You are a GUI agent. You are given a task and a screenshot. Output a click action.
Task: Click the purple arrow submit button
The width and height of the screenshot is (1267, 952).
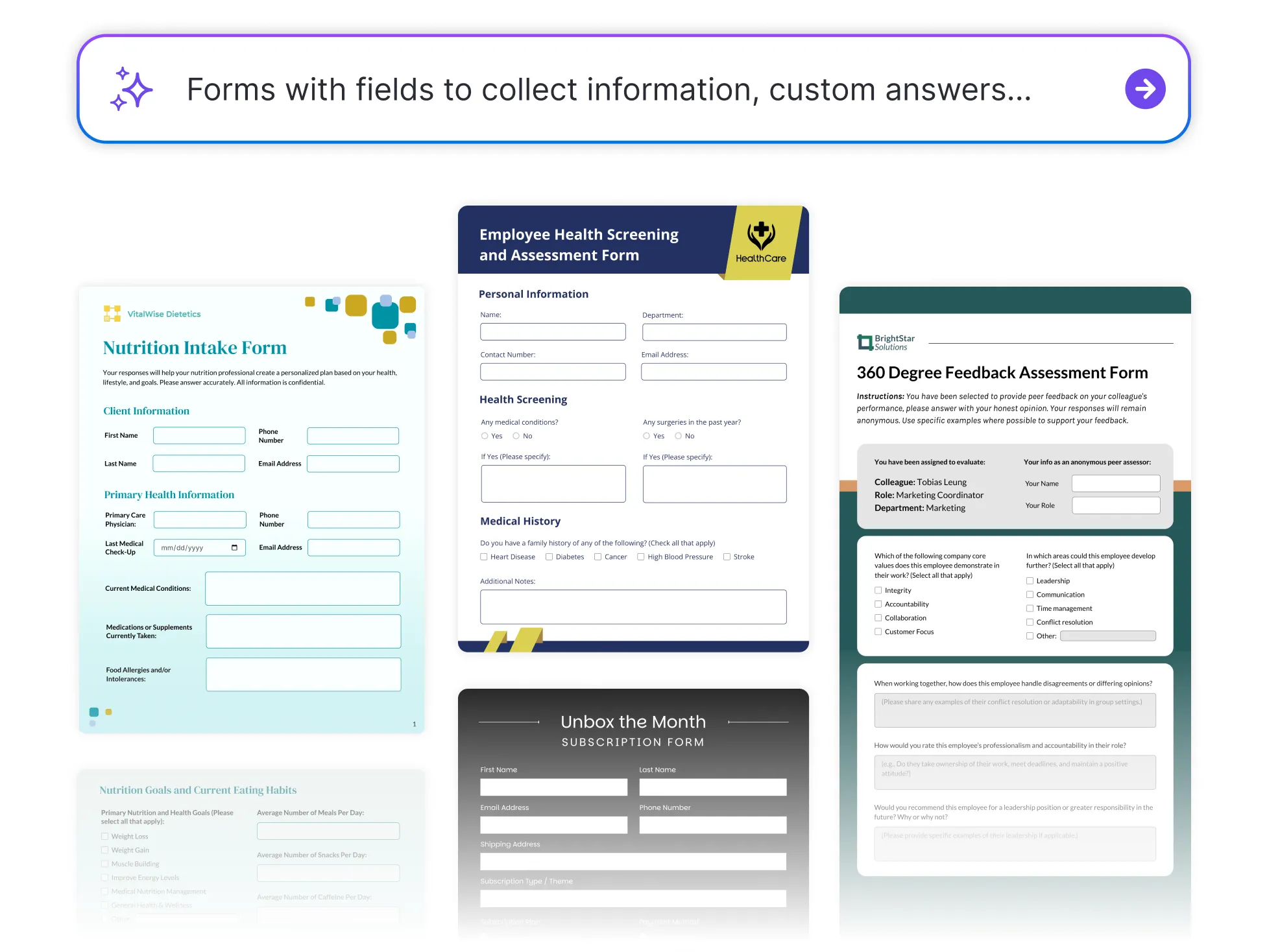pyautogui.click(x=1144, y=89)
